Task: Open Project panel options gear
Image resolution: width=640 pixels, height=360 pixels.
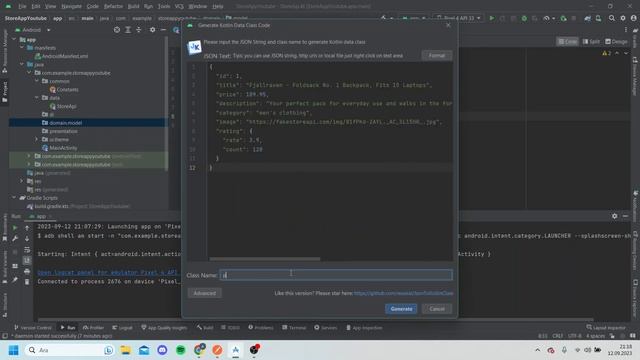Action: [152, 30]
